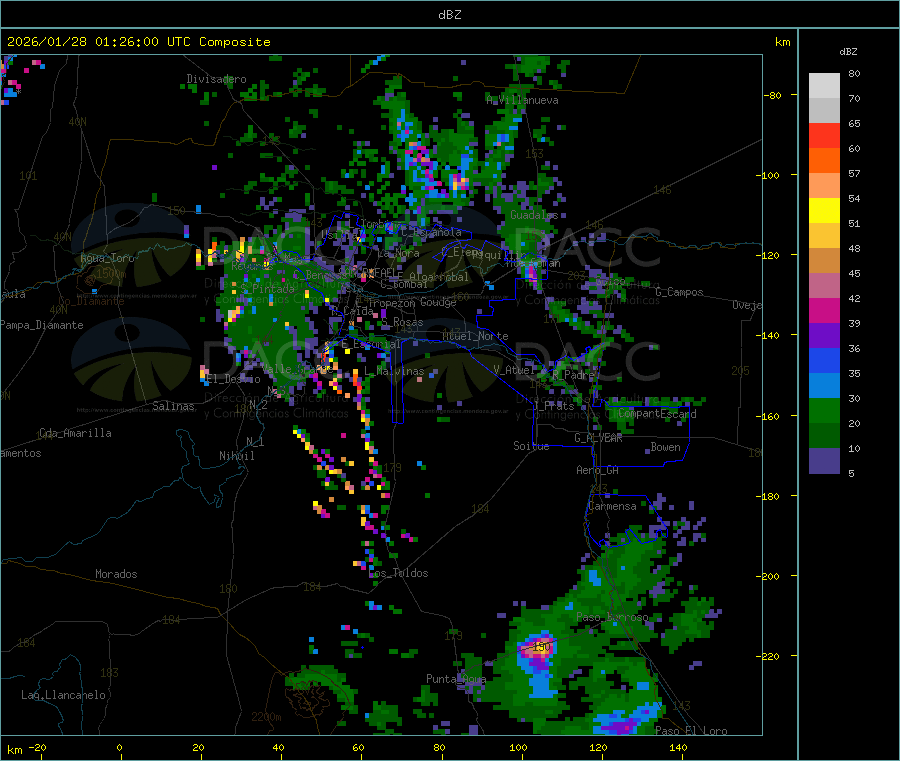The width and height of the screenshot is (900, 761).
Task: Click the timestamp '2026/01/28 01:26:00 UTC Composite'
Action: click(138, 42)
